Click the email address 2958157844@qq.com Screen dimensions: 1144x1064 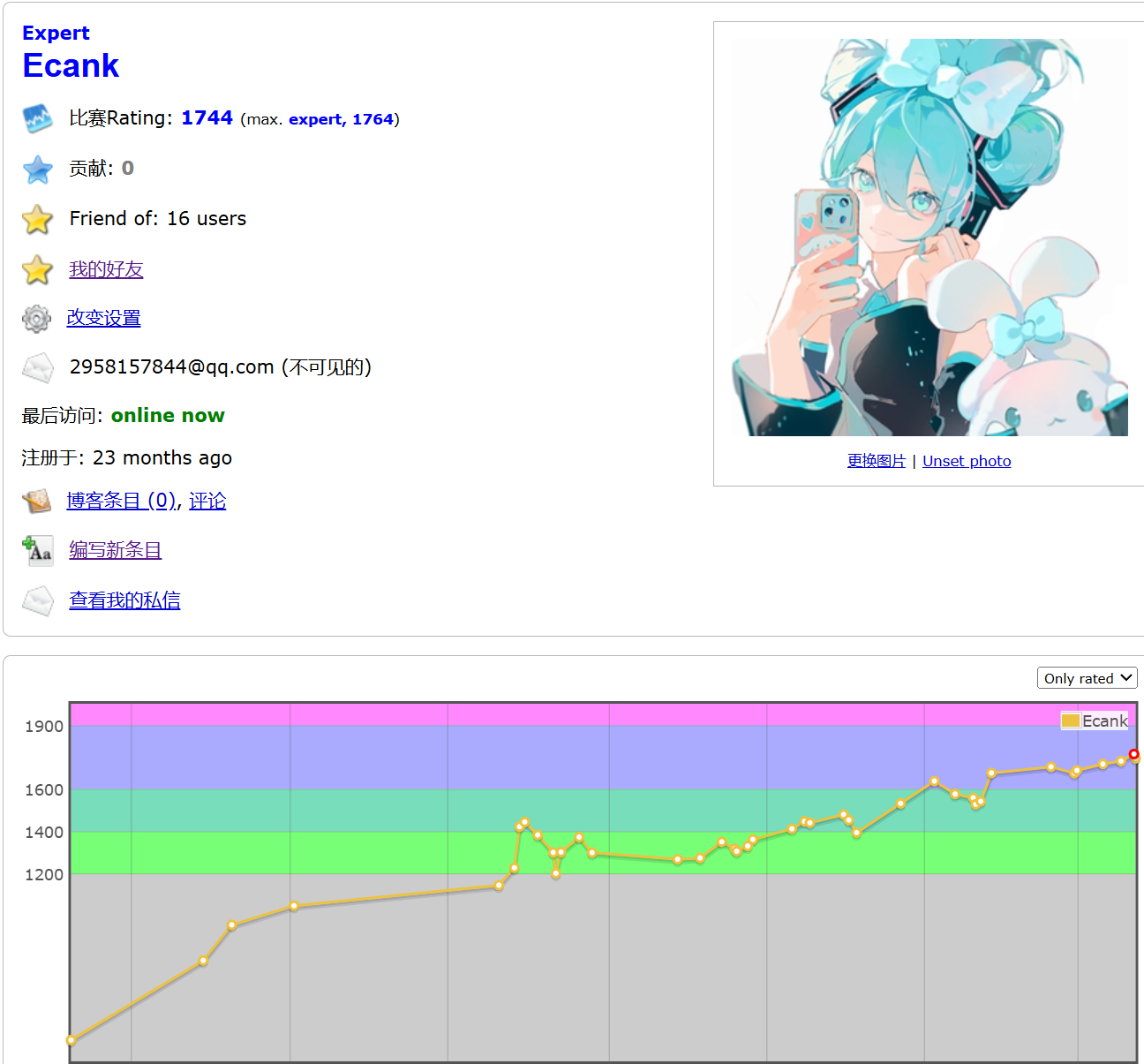(172, 367)
